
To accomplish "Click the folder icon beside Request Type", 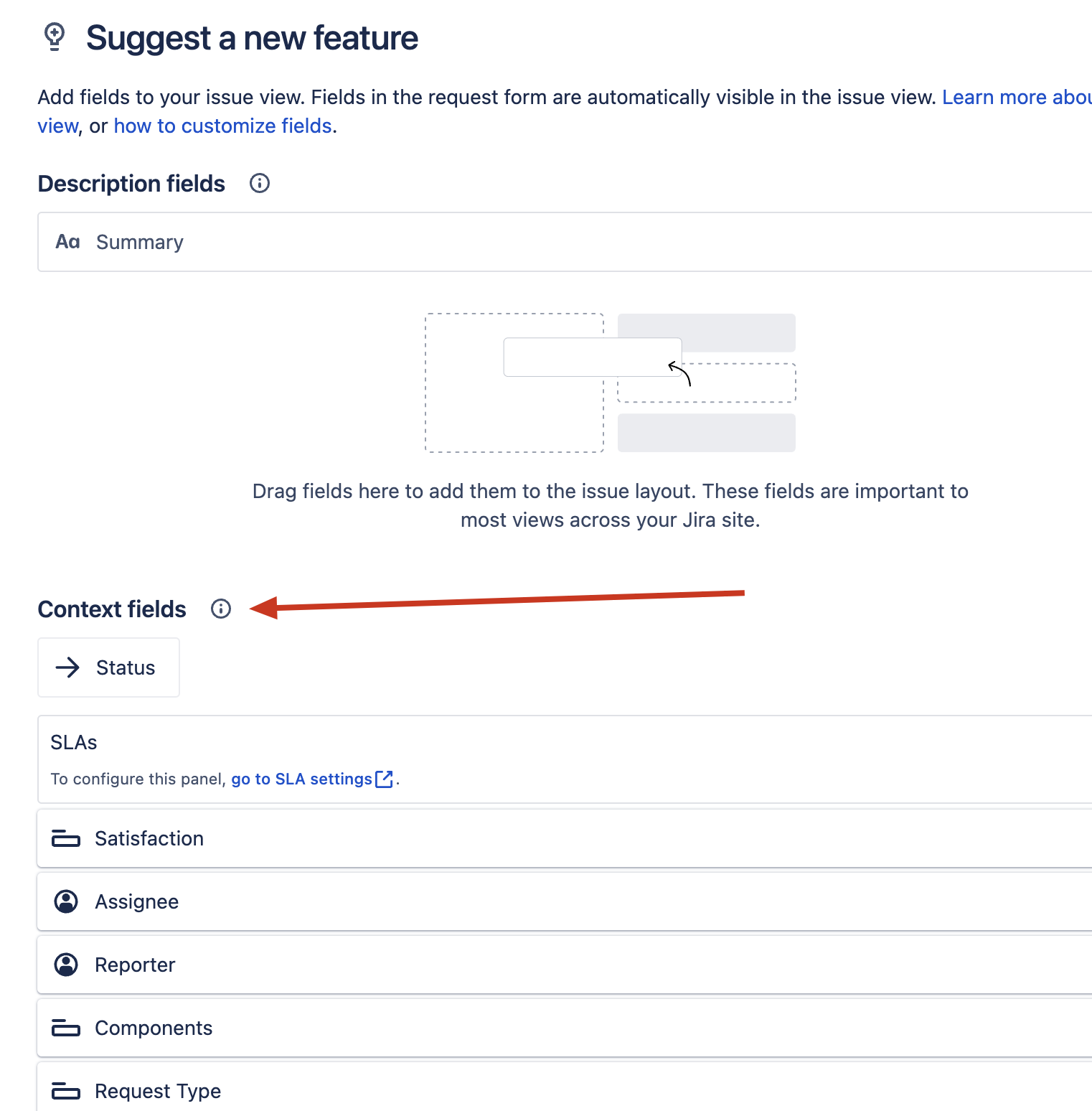I will pyautogui.click(x=65, y=1091).
